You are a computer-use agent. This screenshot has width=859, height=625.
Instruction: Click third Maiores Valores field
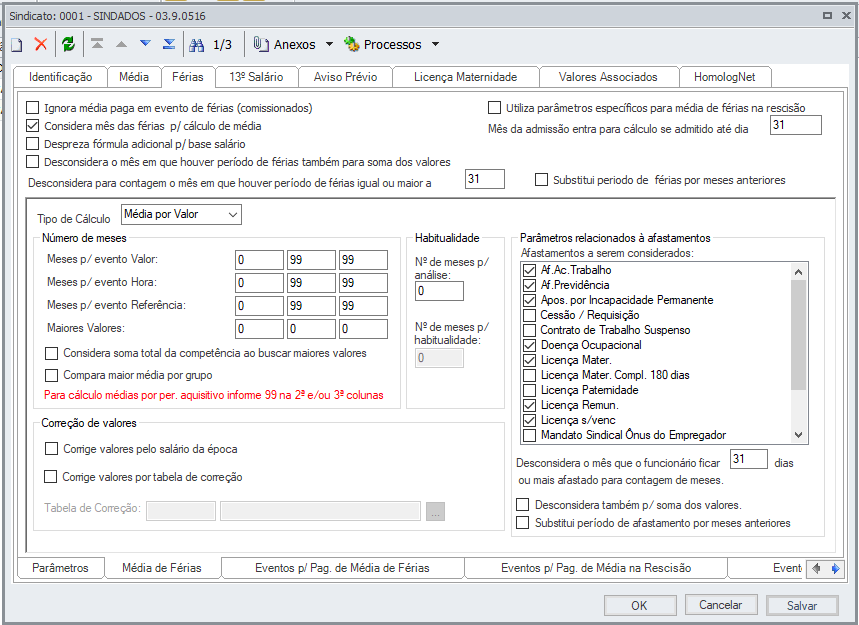pos(363,329)
